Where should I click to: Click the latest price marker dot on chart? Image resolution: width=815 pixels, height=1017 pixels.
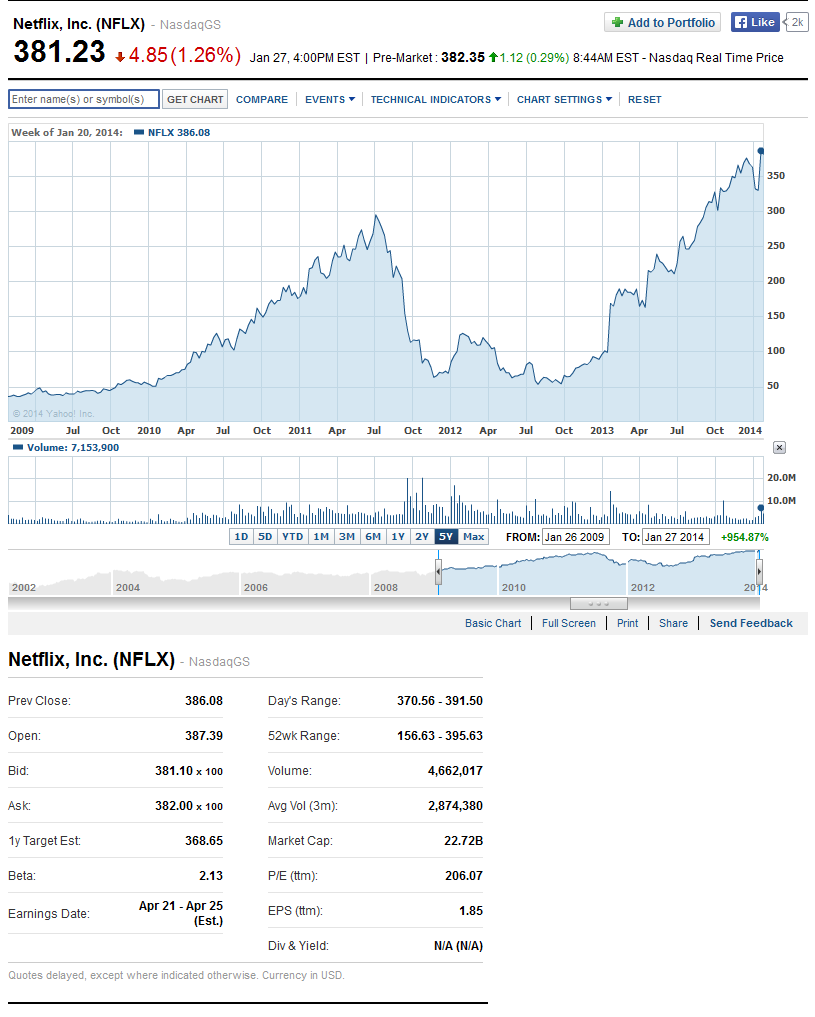(761, 151)
